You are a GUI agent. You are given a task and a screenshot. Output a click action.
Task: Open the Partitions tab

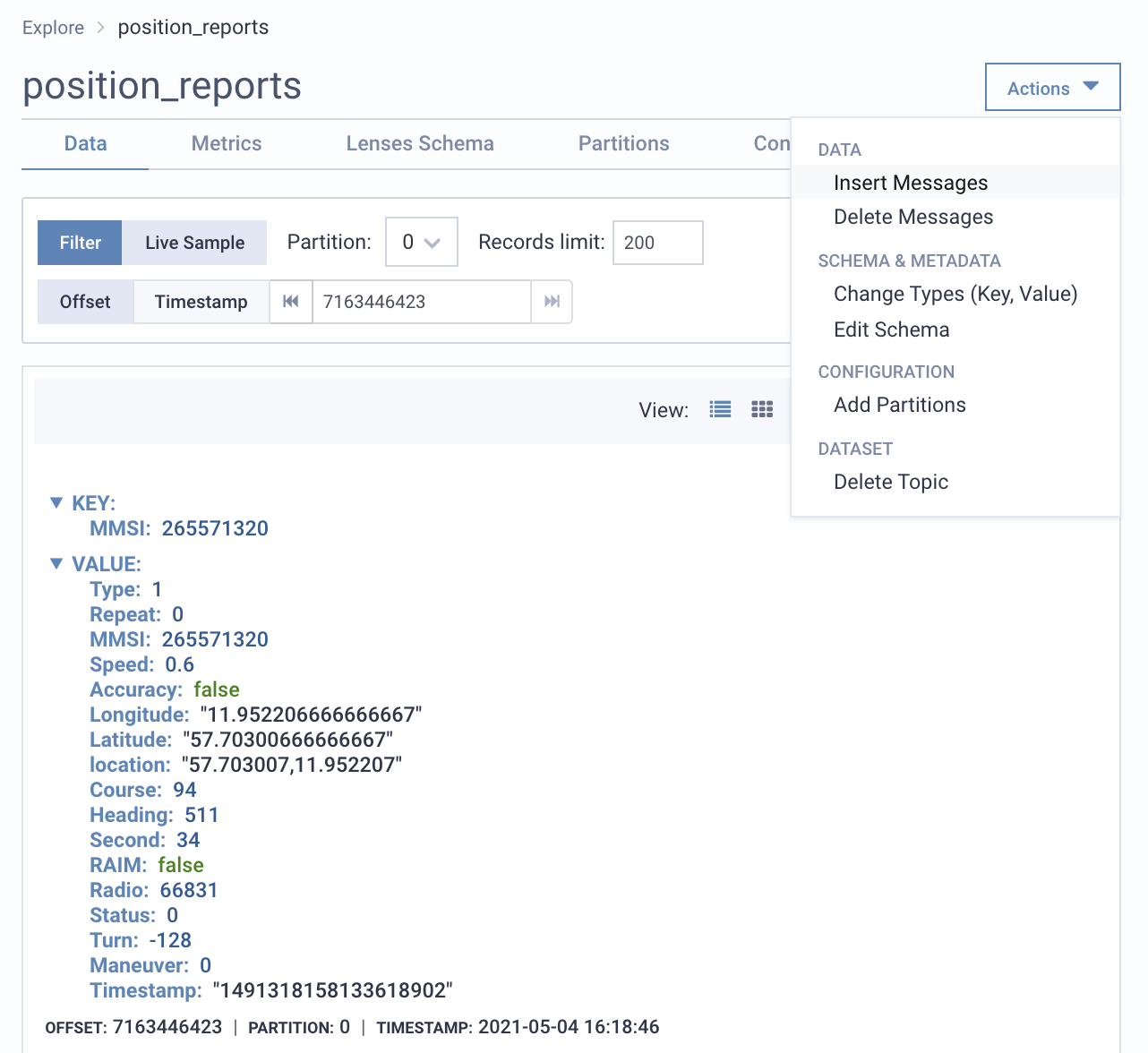[x=623, y=143]
